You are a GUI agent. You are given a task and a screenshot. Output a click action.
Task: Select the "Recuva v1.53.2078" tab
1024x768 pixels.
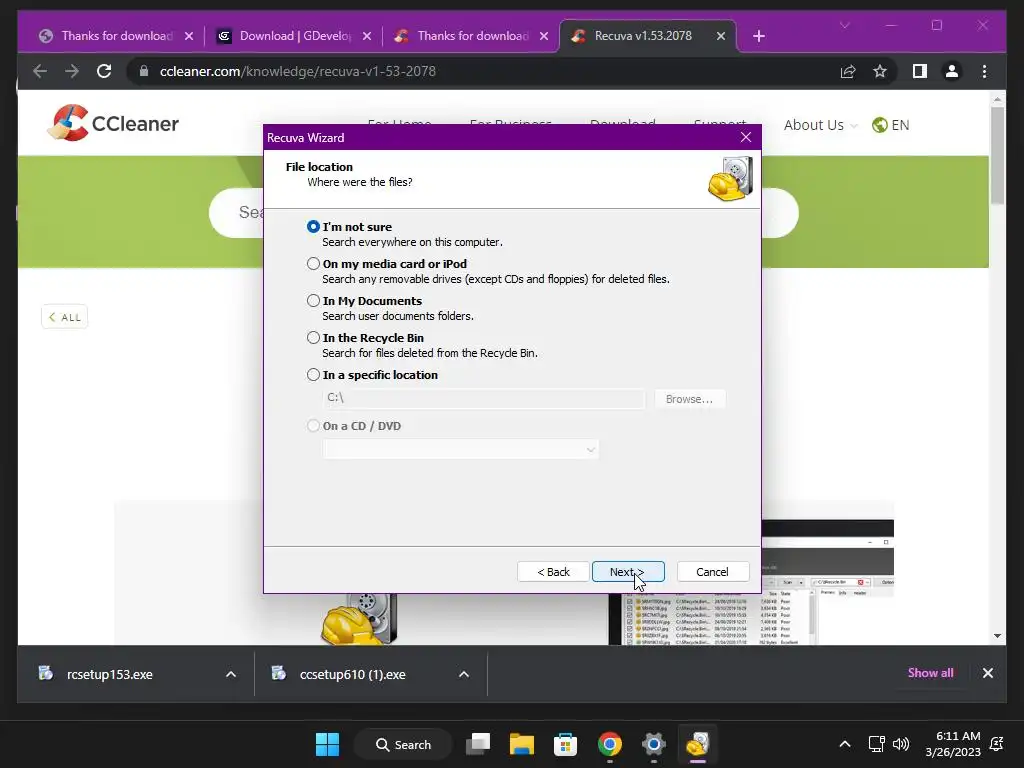tap(642, 36)
